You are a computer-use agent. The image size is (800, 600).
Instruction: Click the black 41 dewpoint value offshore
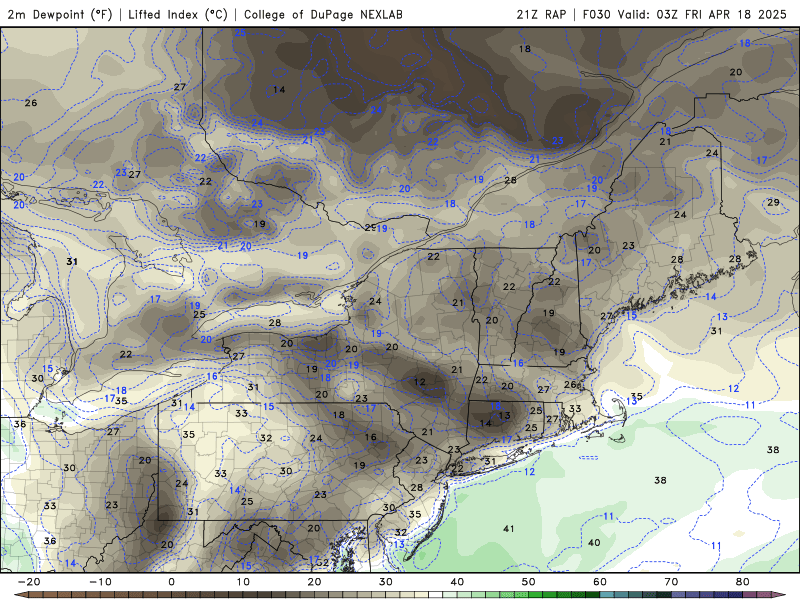coord(509,529)
